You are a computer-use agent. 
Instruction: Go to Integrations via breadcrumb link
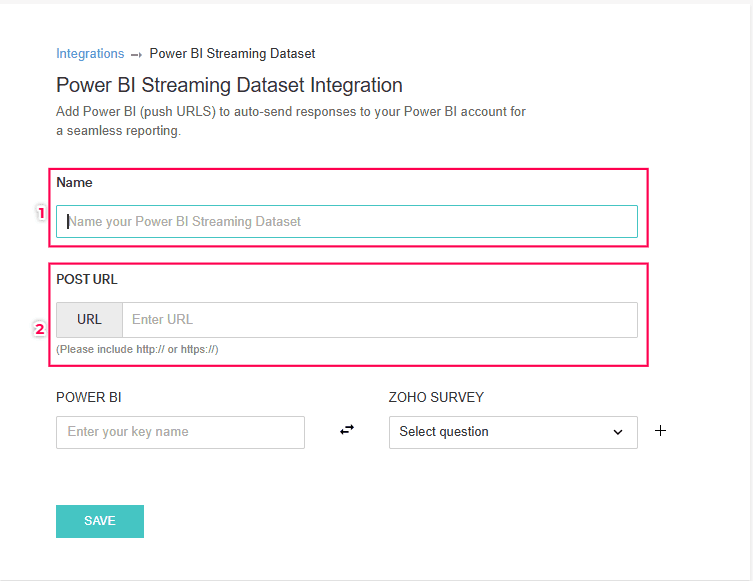pyautogui.click(x=90, y=54)
